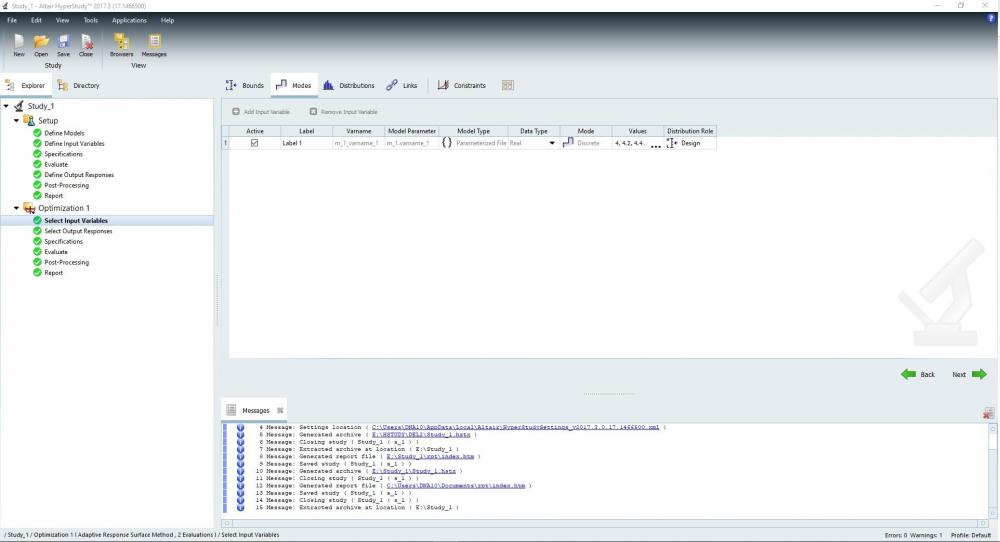Click the Add Input Variable icon
1000x542 pixels.
coord(236,112)
